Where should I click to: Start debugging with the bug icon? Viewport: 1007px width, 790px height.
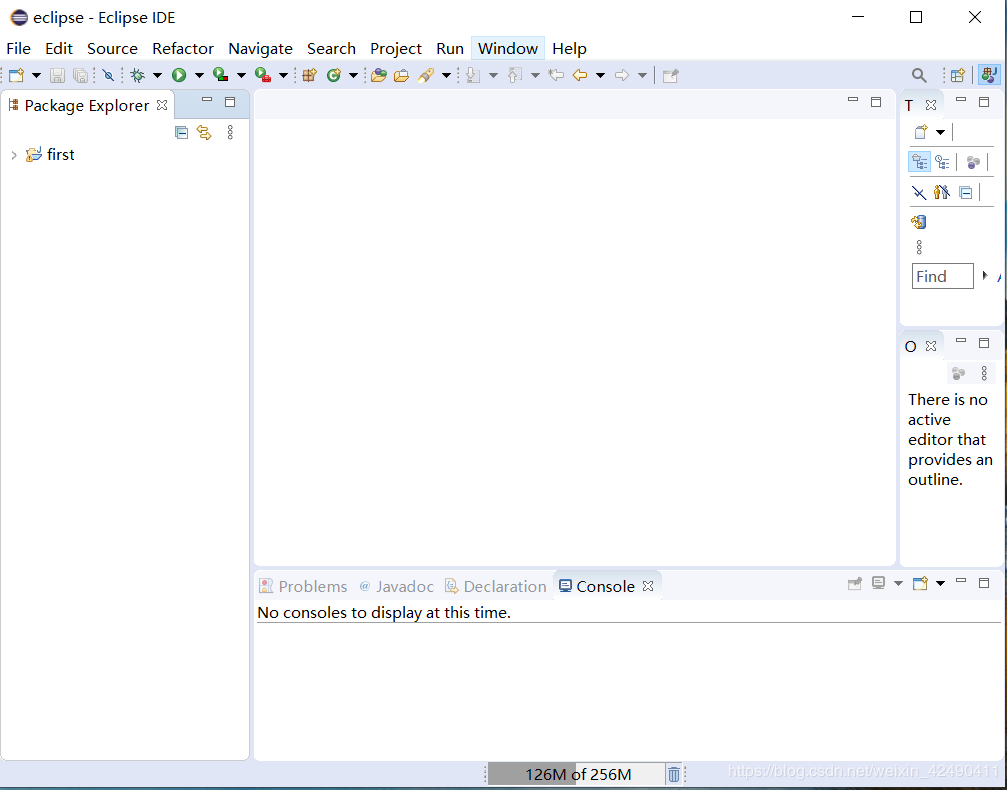pos(137,75)
